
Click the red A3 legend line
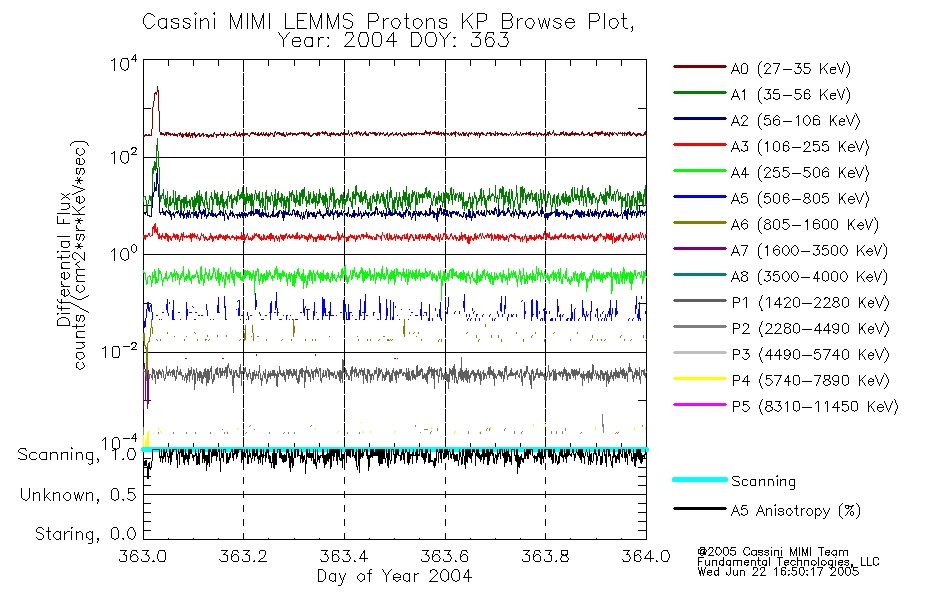coord(700,145)
